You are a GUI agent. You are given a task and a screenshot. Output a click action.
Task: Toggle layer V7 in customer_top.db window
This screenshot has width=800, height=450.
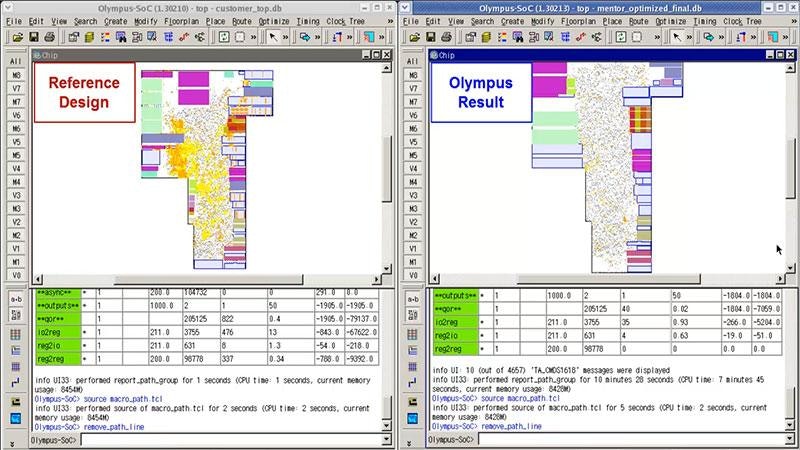pos(16,88)
